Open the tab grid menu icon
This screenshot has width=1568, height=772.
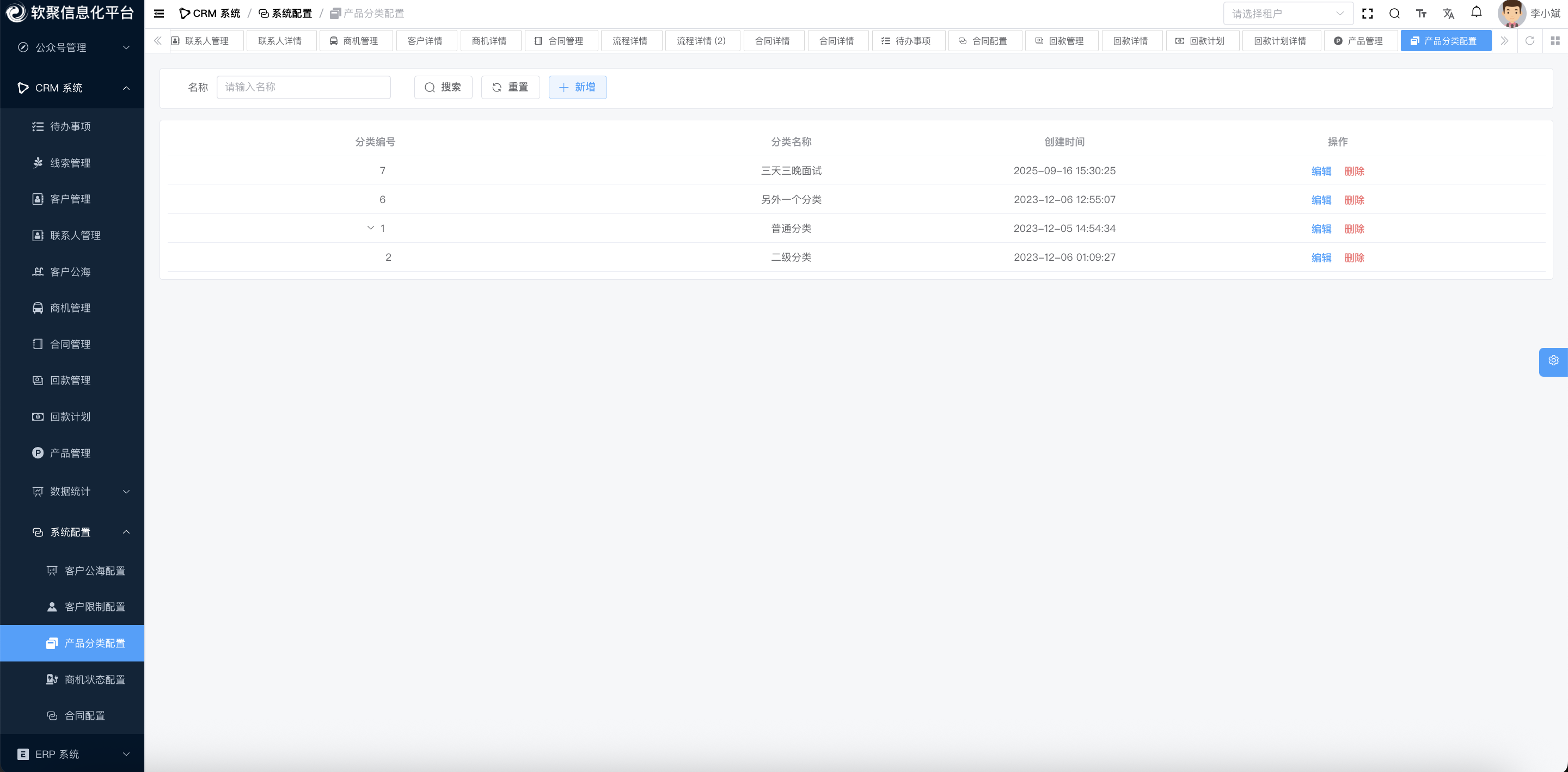[1554, 41]
